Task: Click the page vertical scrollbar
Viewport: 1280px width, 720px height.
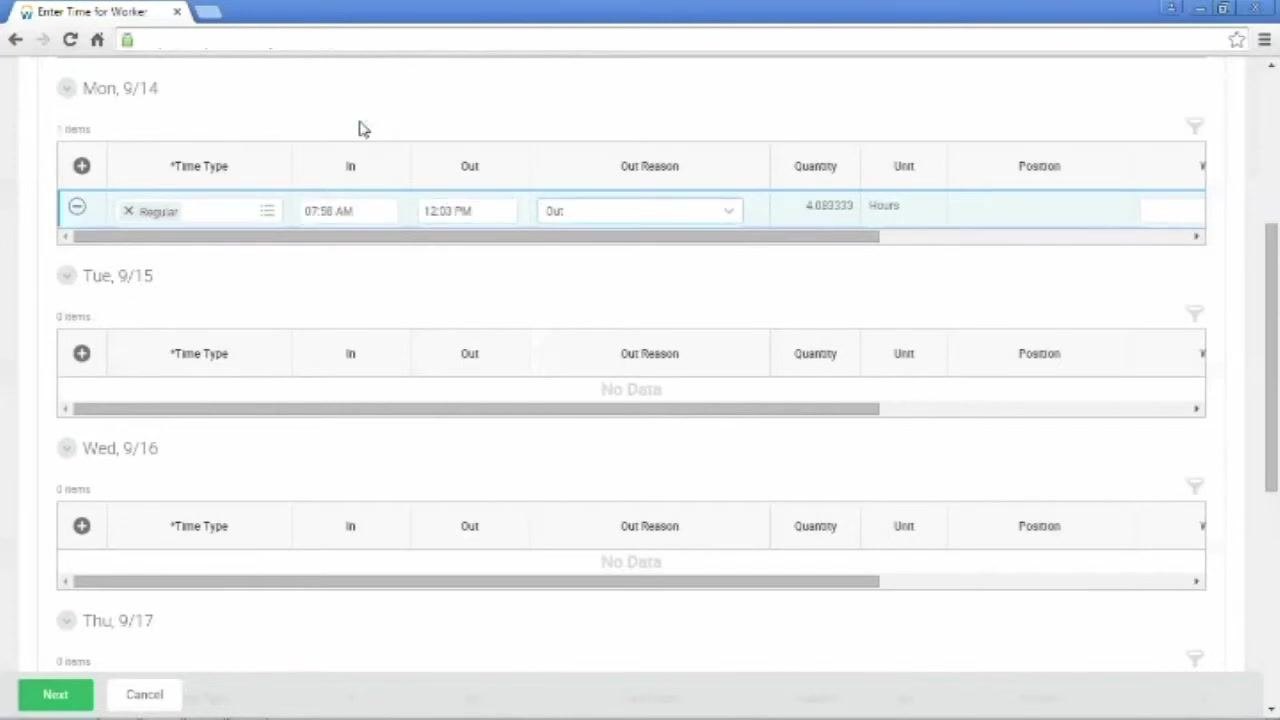Action: [x=1271, y=355]
